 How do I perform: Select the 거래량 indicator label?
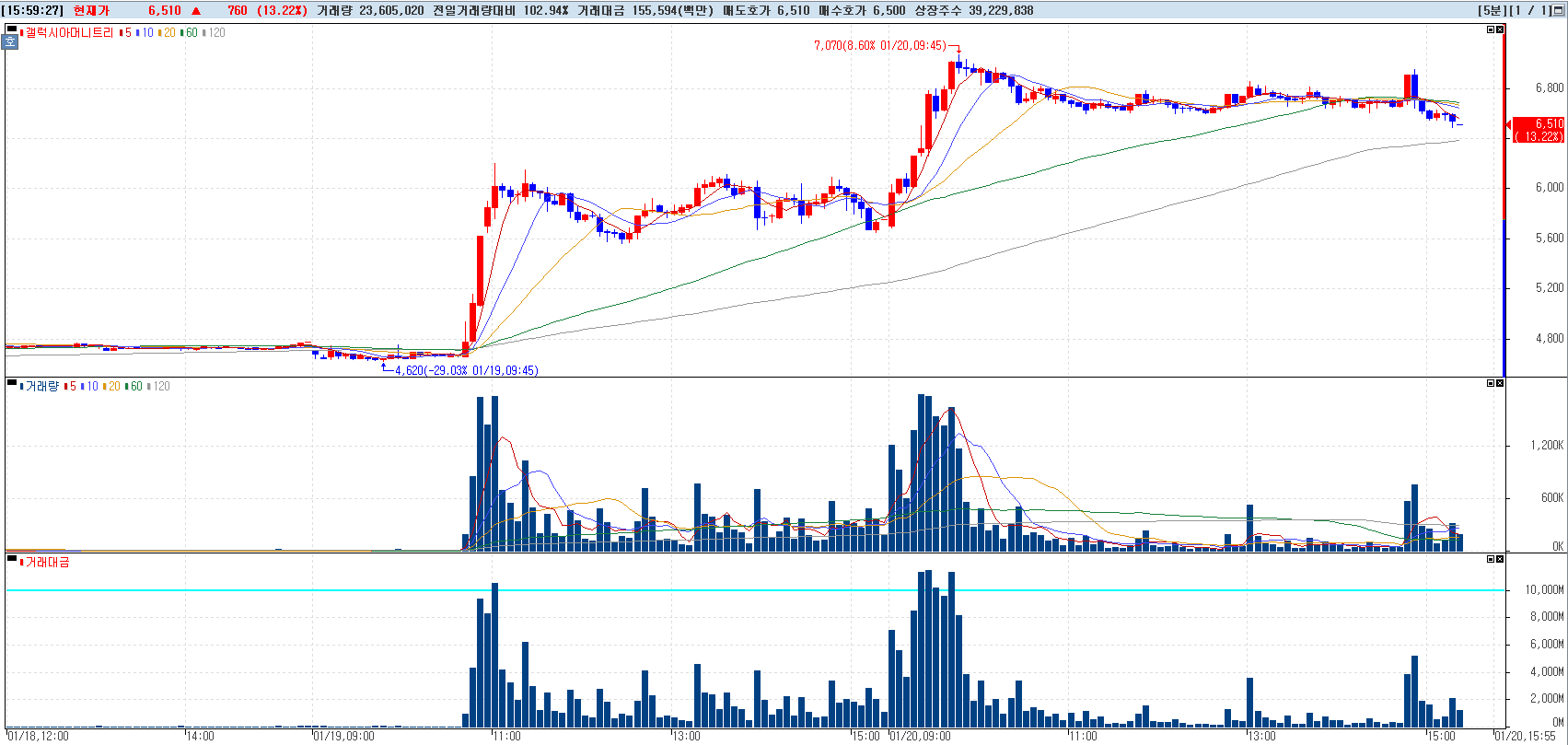[40, 386]
